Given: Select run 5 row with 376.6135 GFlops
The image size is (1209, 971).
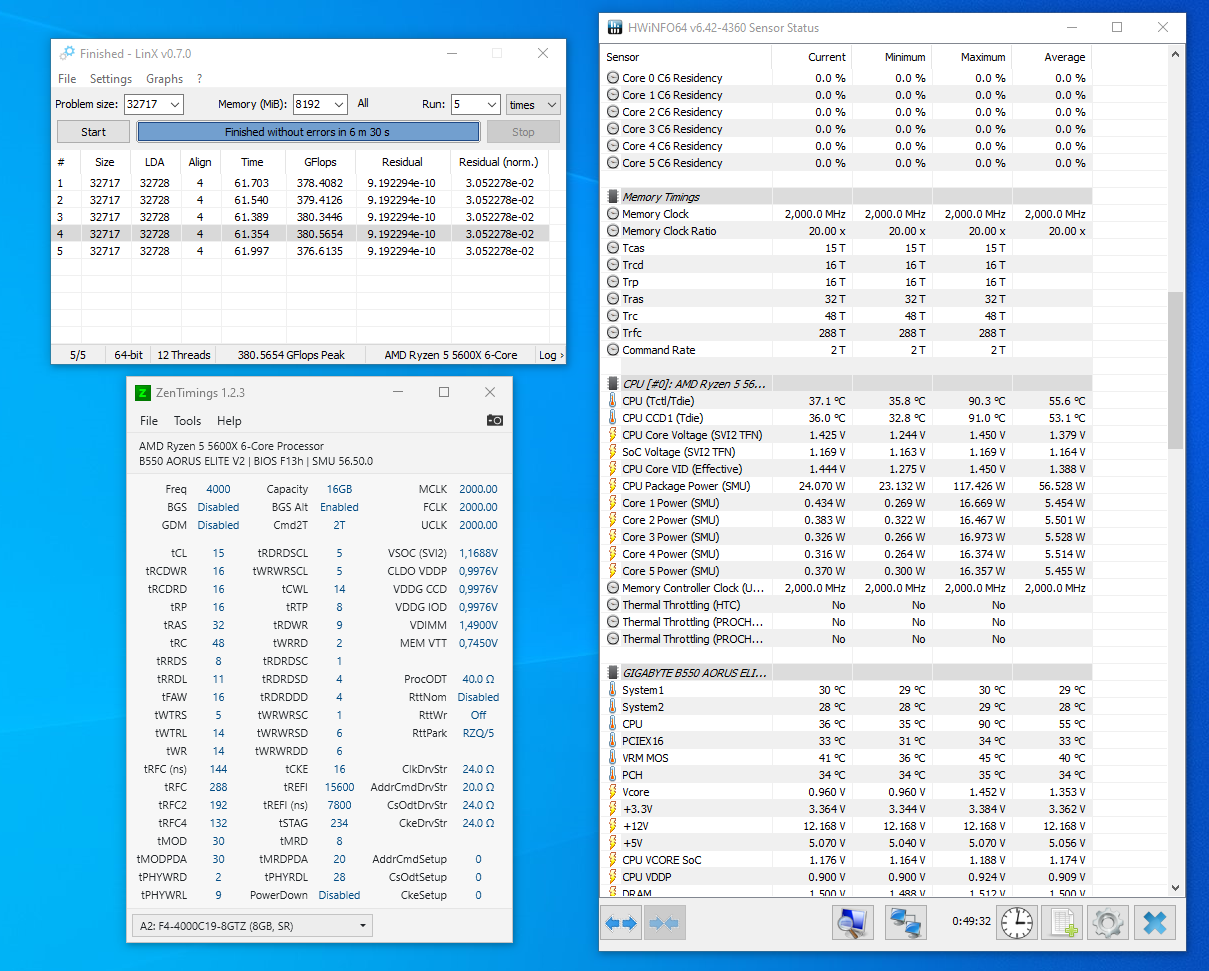Looking at the screenshot, I should (x=301, y=251).
